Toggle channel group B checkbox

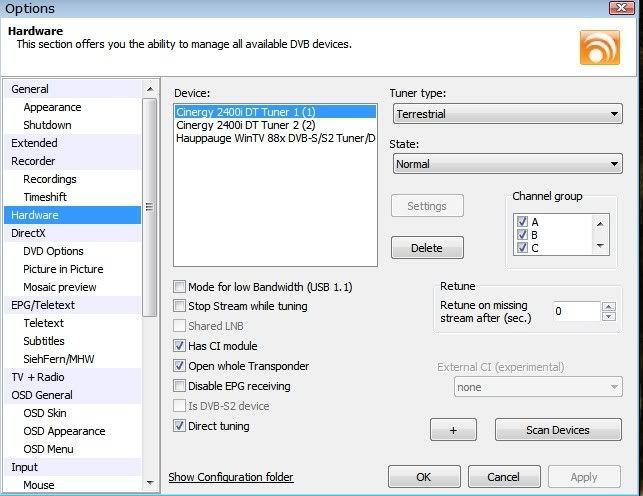point(522,234)
